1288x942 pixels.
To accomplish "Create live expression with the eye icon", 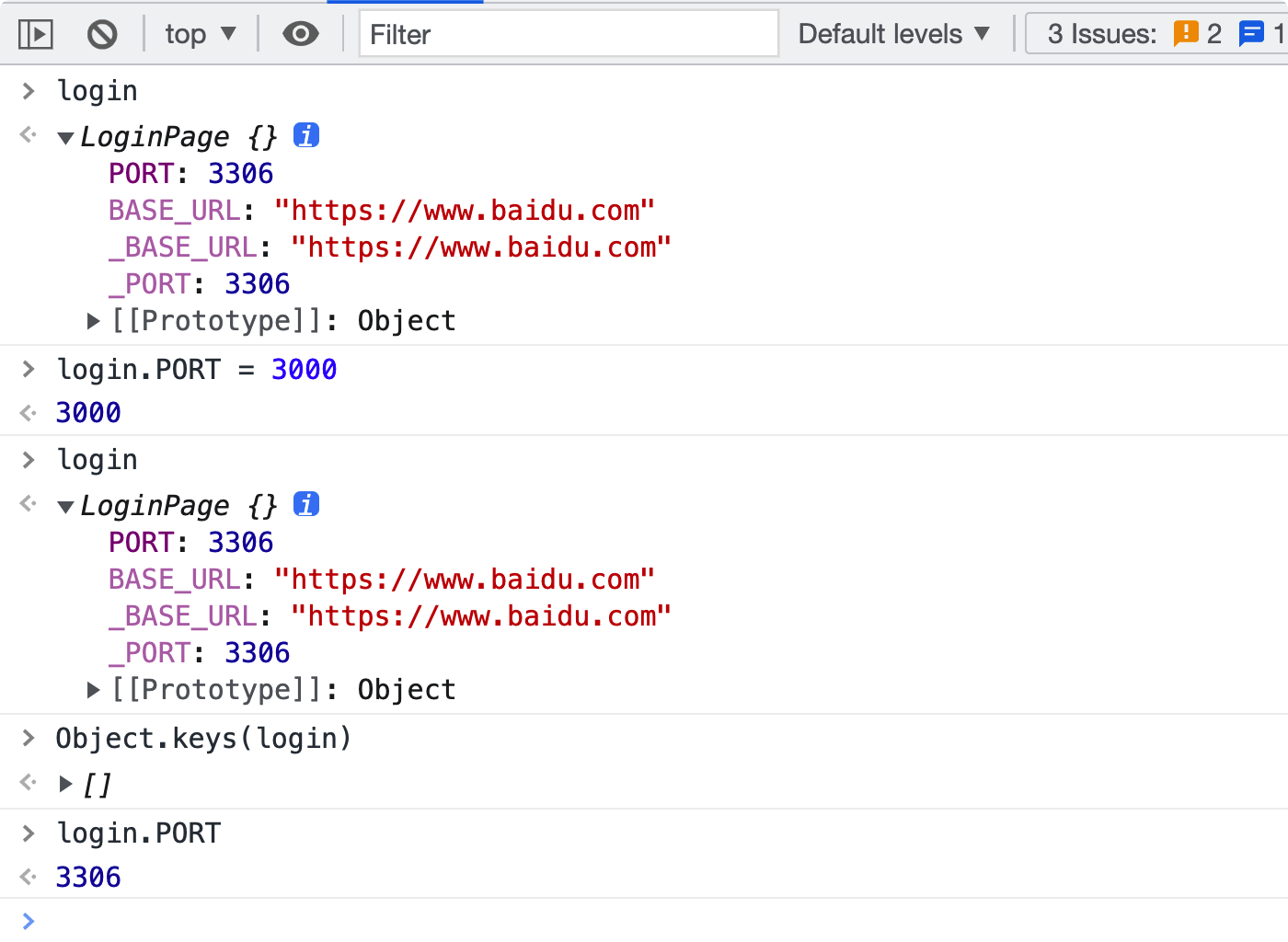I will (x=301, y=35).
